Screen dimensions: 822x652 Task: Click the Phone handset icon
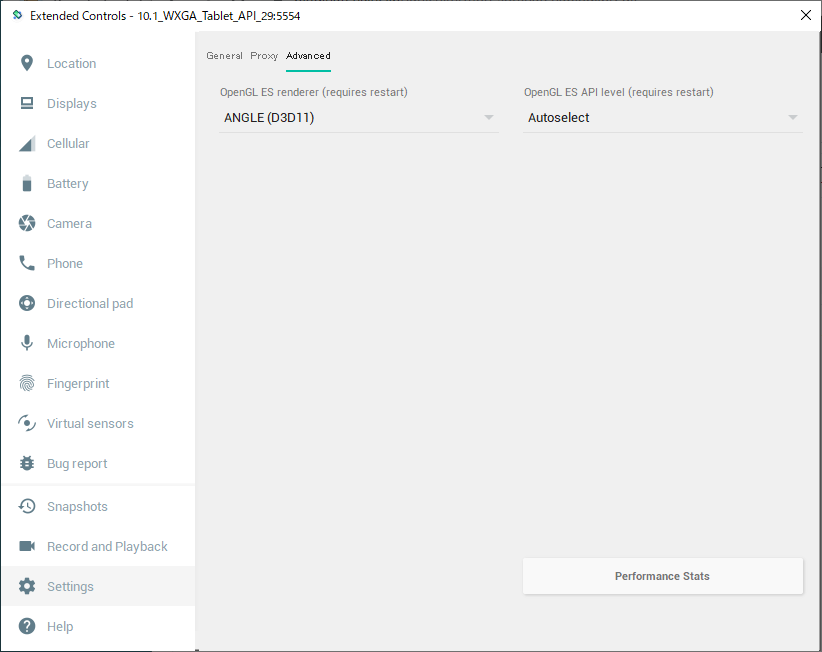pos(27,263)
